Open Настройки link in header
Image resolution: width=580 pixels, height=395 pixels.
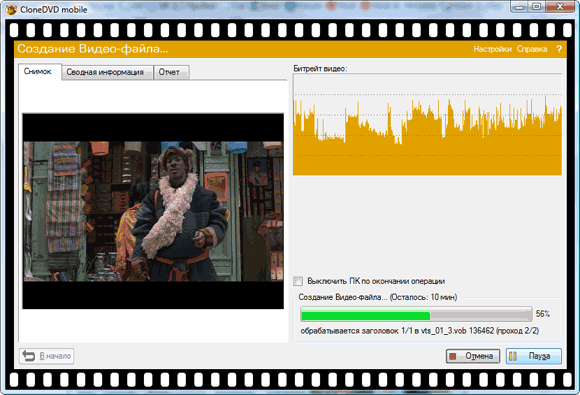492,49
